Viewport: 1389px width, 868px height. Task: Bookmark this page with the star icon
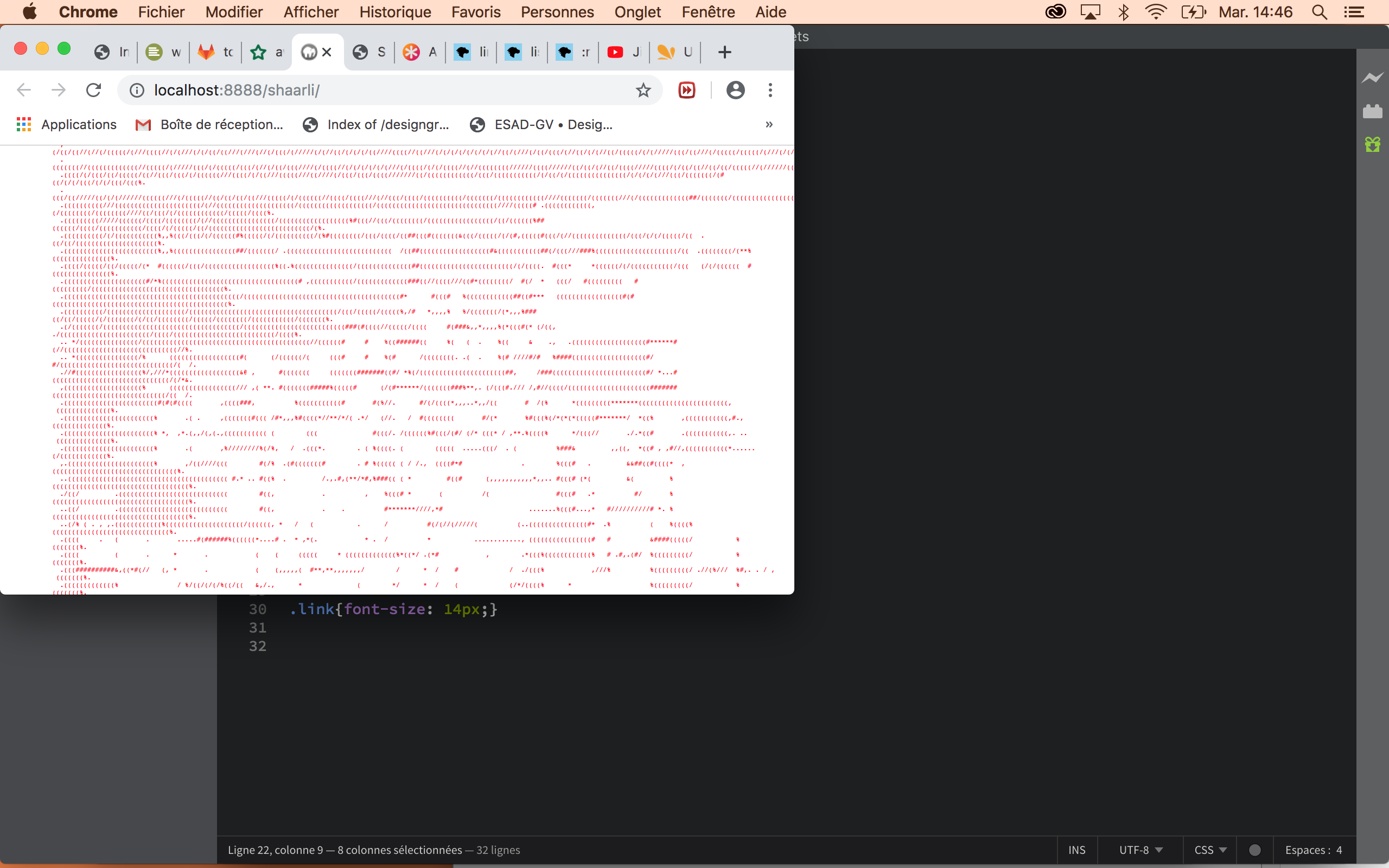643,90
